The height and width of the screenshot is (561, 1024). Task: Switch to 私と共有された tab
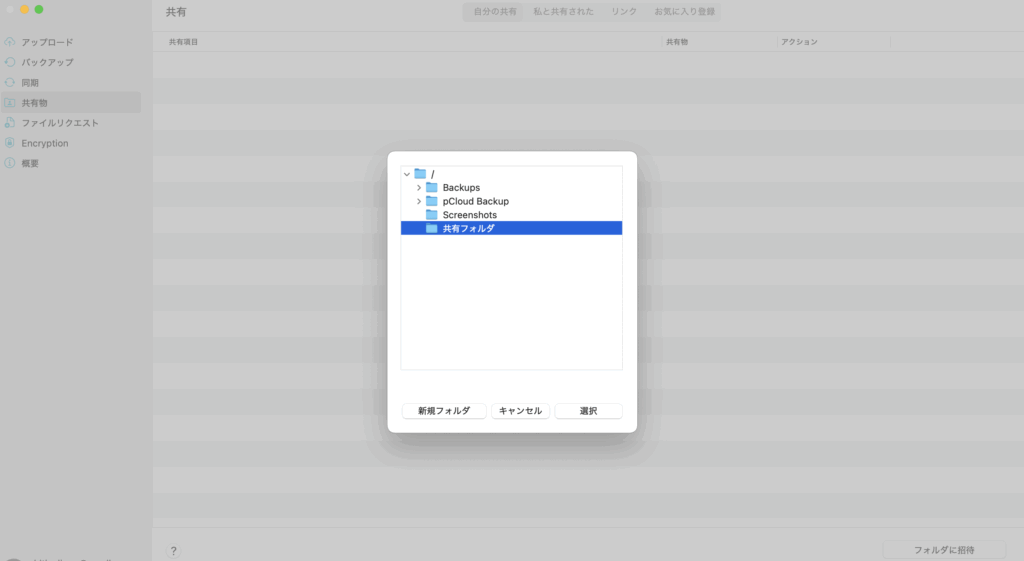(x=564, y=12)
